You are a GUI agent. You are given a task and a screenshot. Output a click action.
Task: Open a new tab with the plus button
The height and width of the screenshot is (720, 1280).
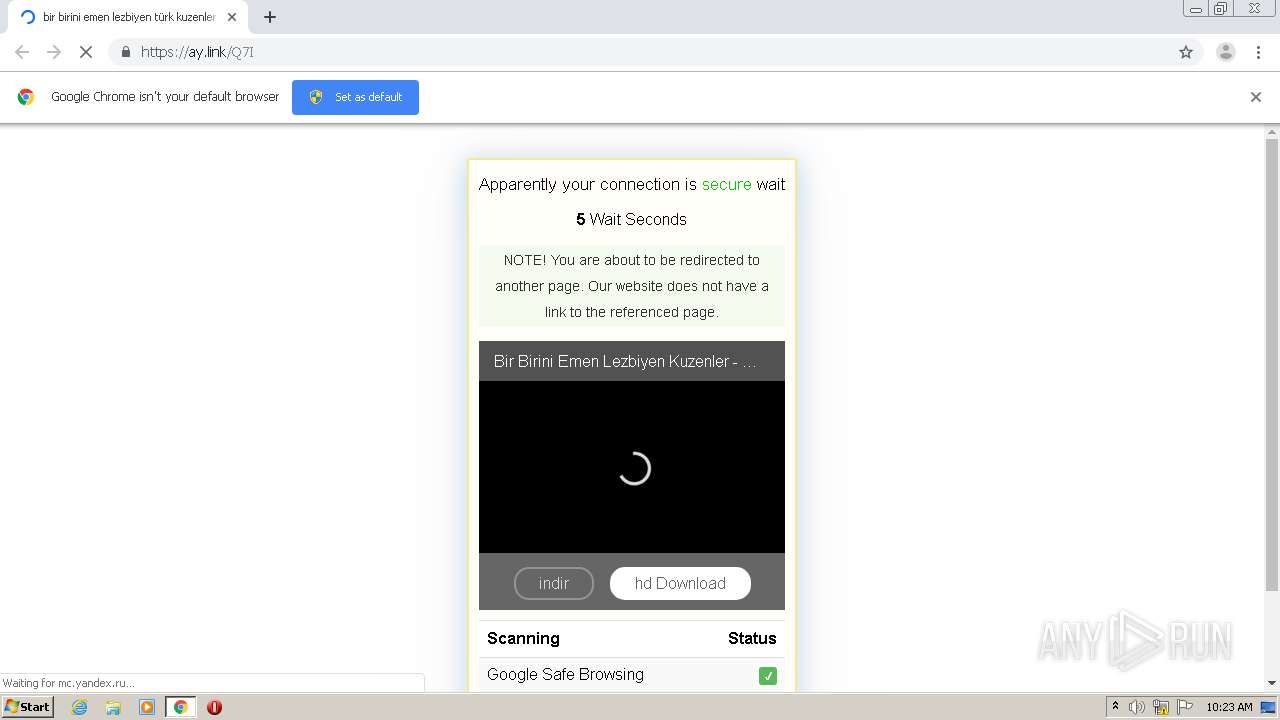tap(270, 17)
